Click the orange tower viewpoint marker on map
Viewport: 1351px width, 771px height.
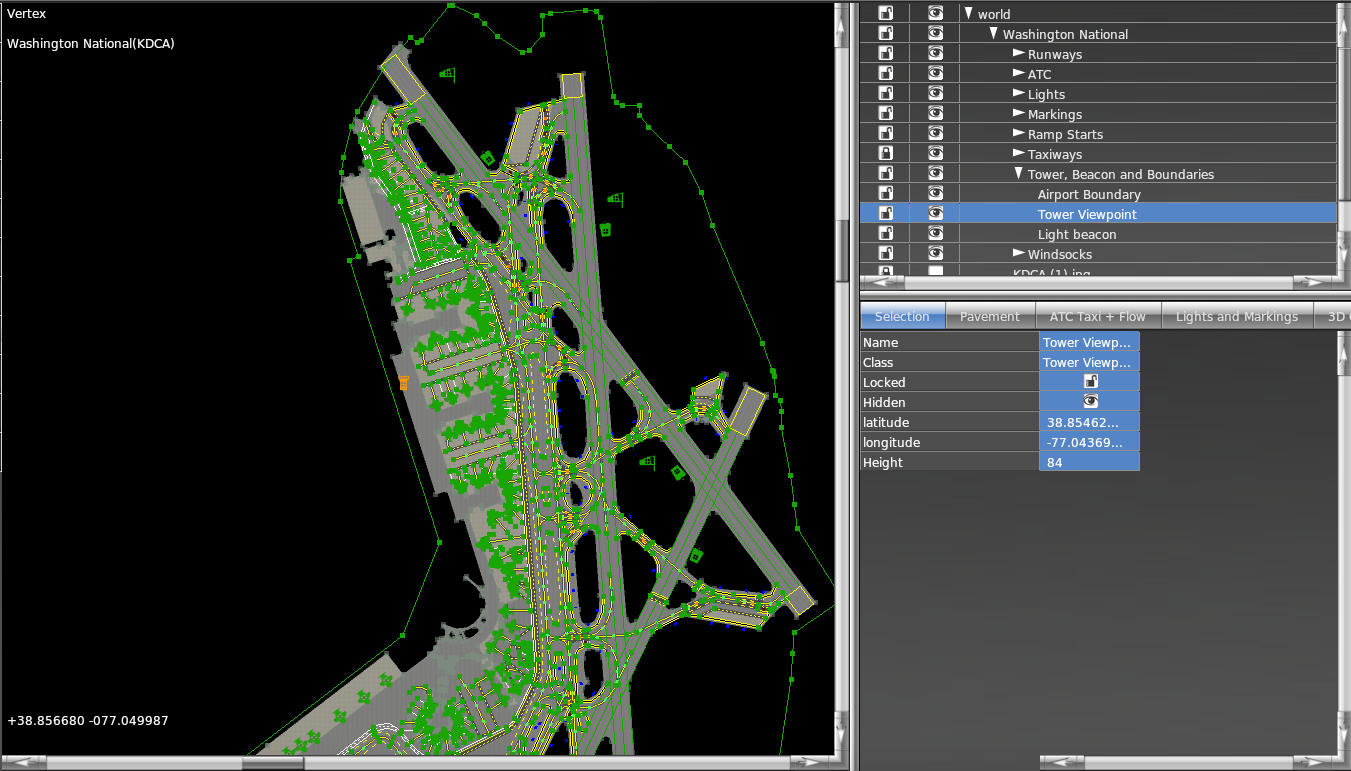pos(404,383)
